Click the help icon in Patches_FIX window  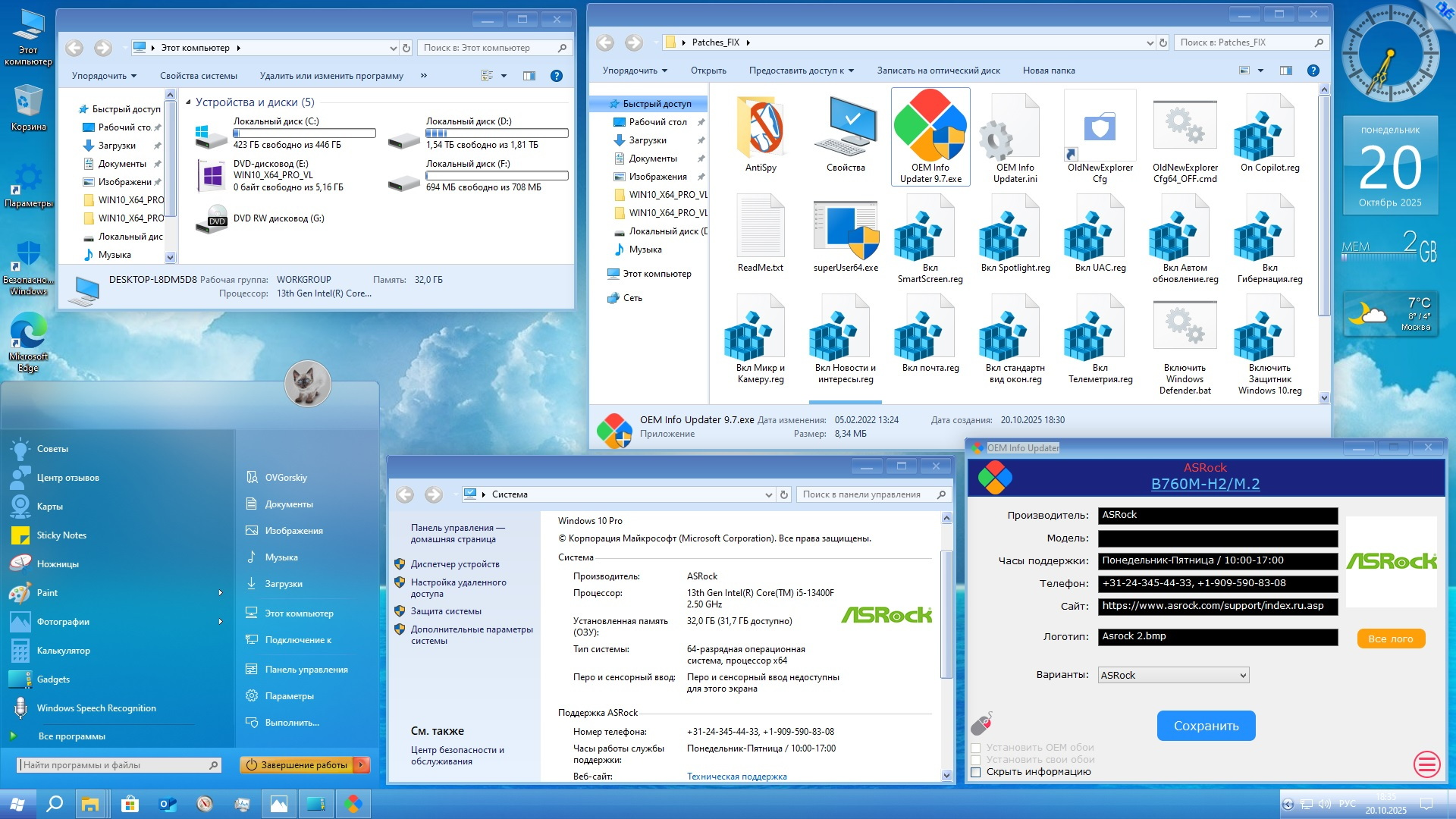click(1313, 71)
